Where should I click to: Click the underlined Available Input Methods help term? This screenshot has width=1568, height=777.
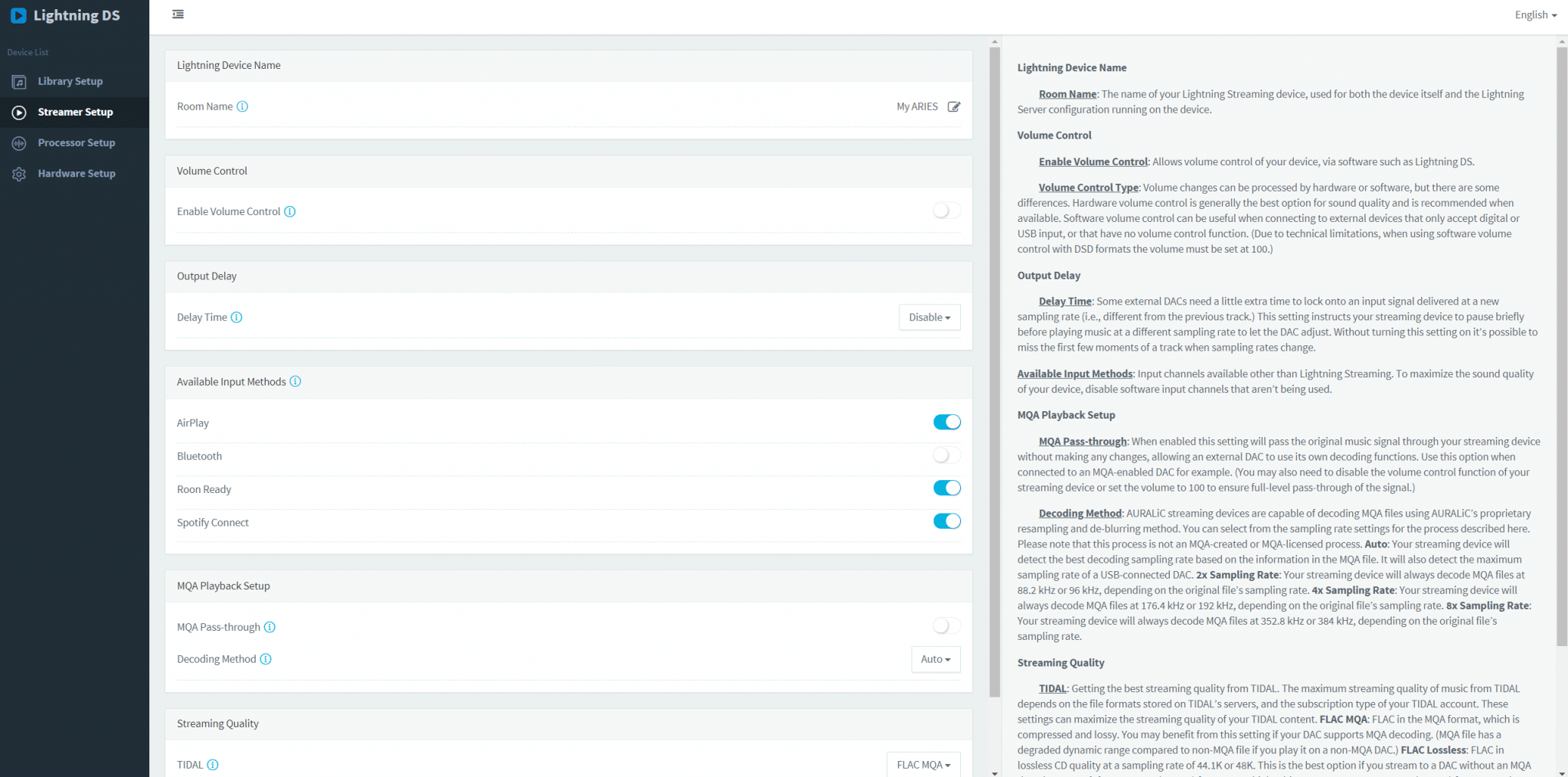point(1075,374)
